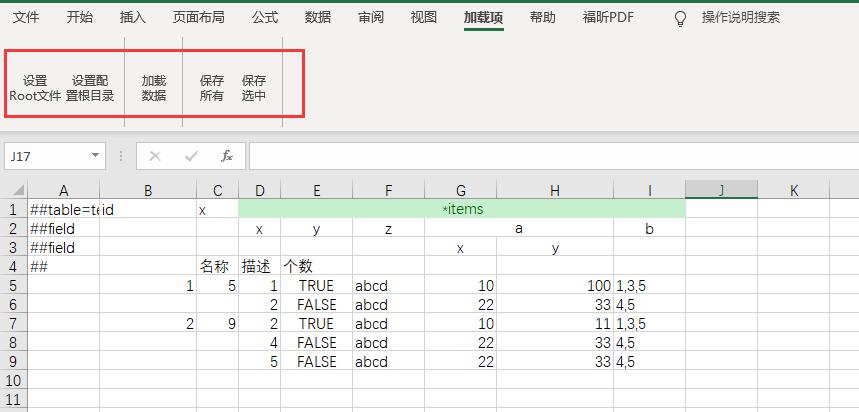Screen dimensions: 859x412
Task: Click the formula bar cancel X icon
Action: [155, 156]
